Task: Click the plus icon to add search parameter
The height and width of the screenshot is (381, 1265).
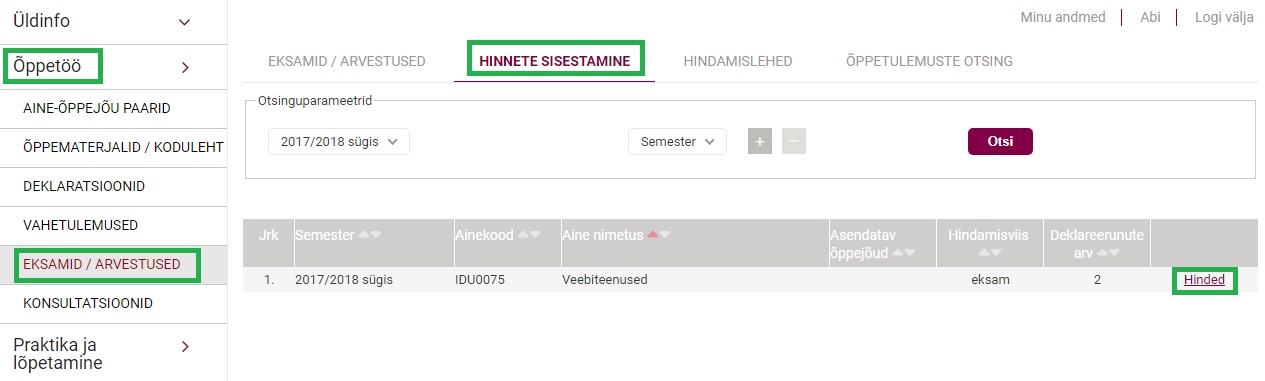Action: pyautogui.click(x=760, y=142)
